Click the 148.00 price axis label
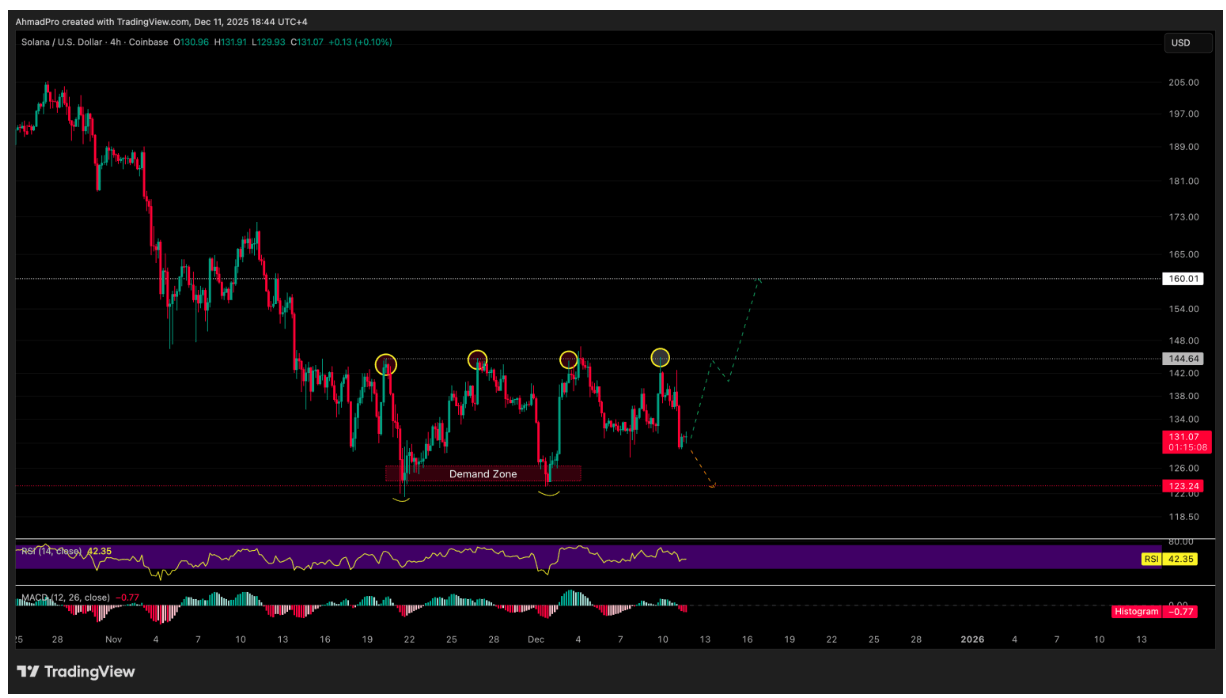Image resolution: width=1226 pixels, height=698 pixels. pos(1183,341)
